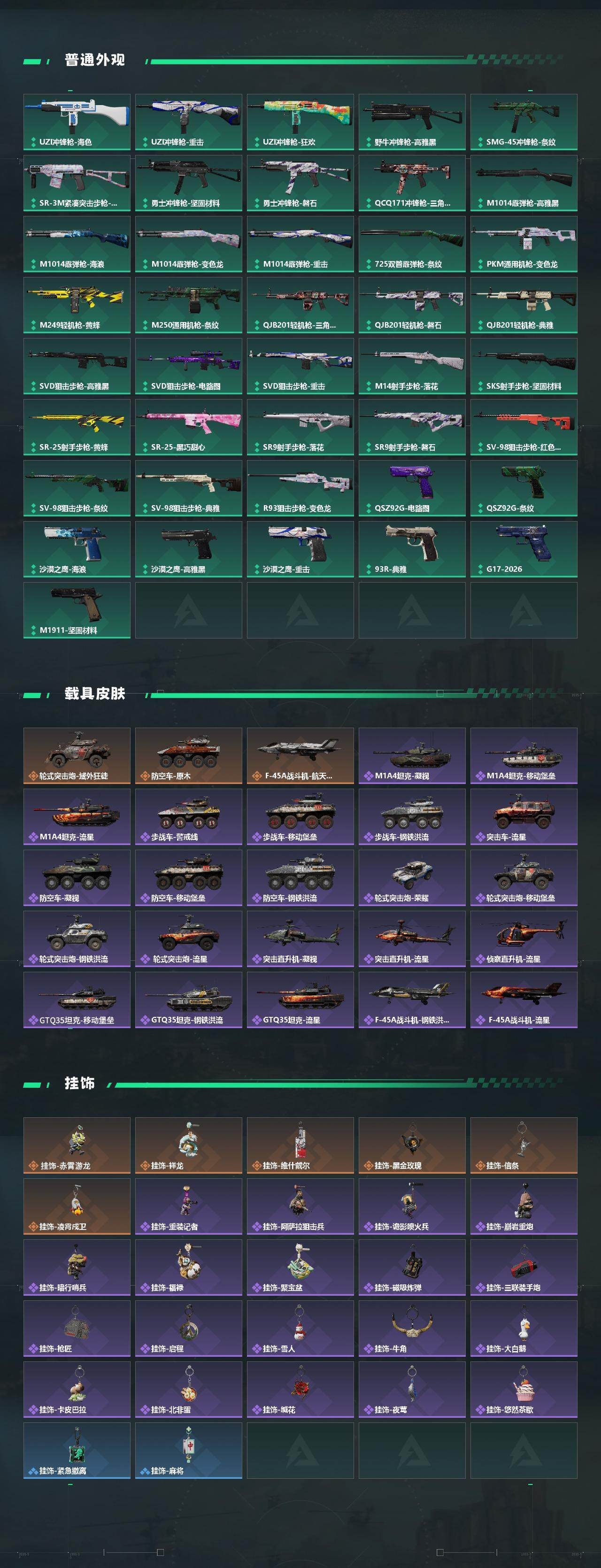The height and width of the screenshot is (1568, 601).
Task: Click the 载具皮肤 section heading
Action: [x=94, y=693]
